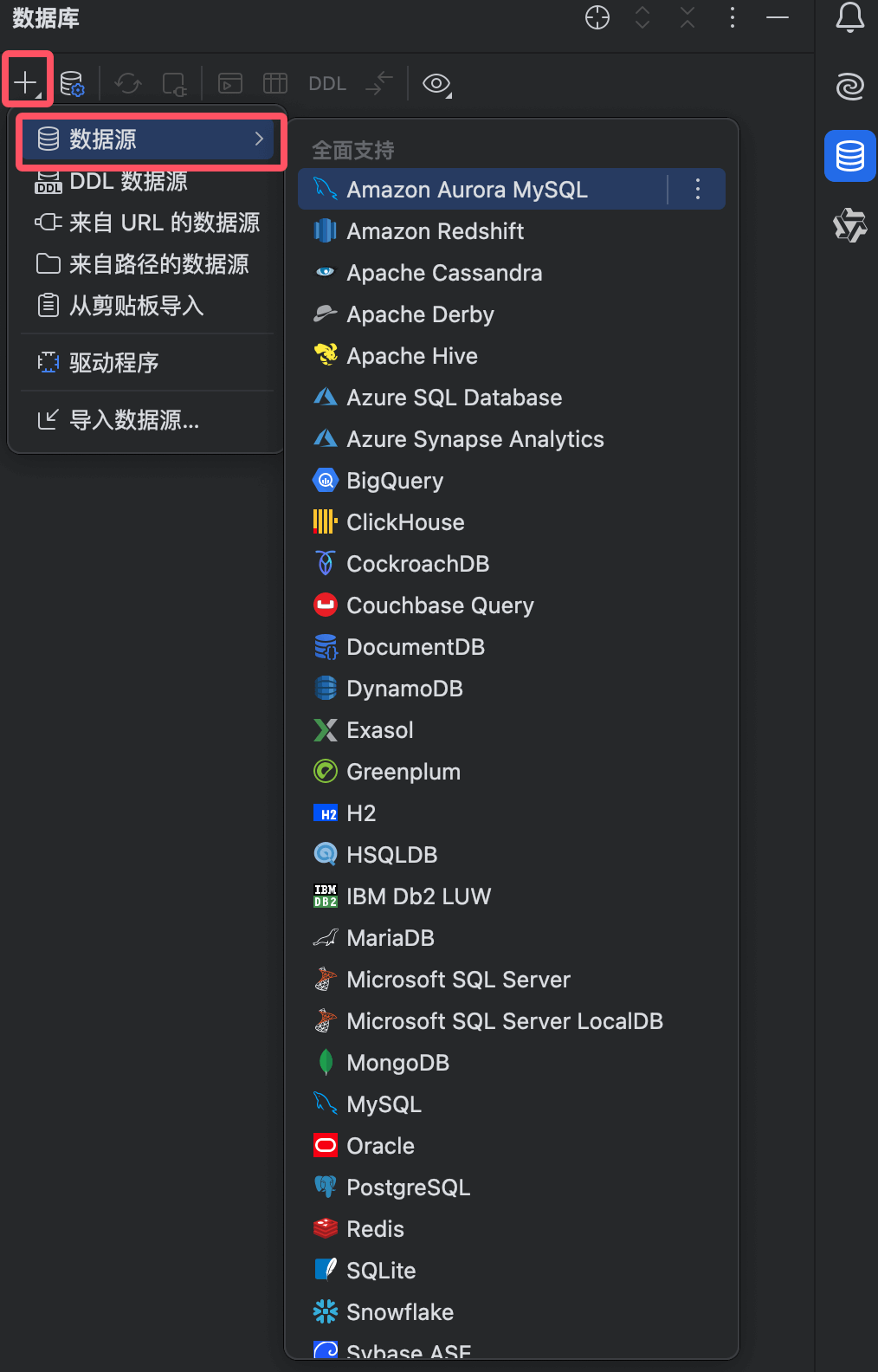Open the data source properties icon
The height and width of the screenshot is (1372, 878).
click(x=72, y=84)
